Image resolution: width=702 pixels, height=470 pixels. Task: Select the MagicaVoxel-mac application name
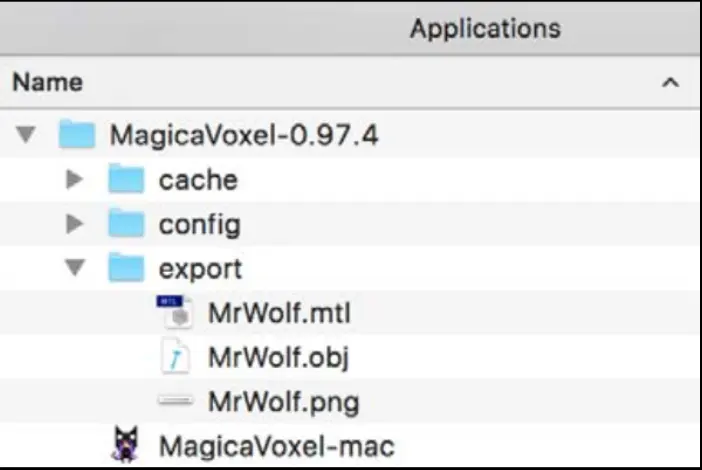277,446
